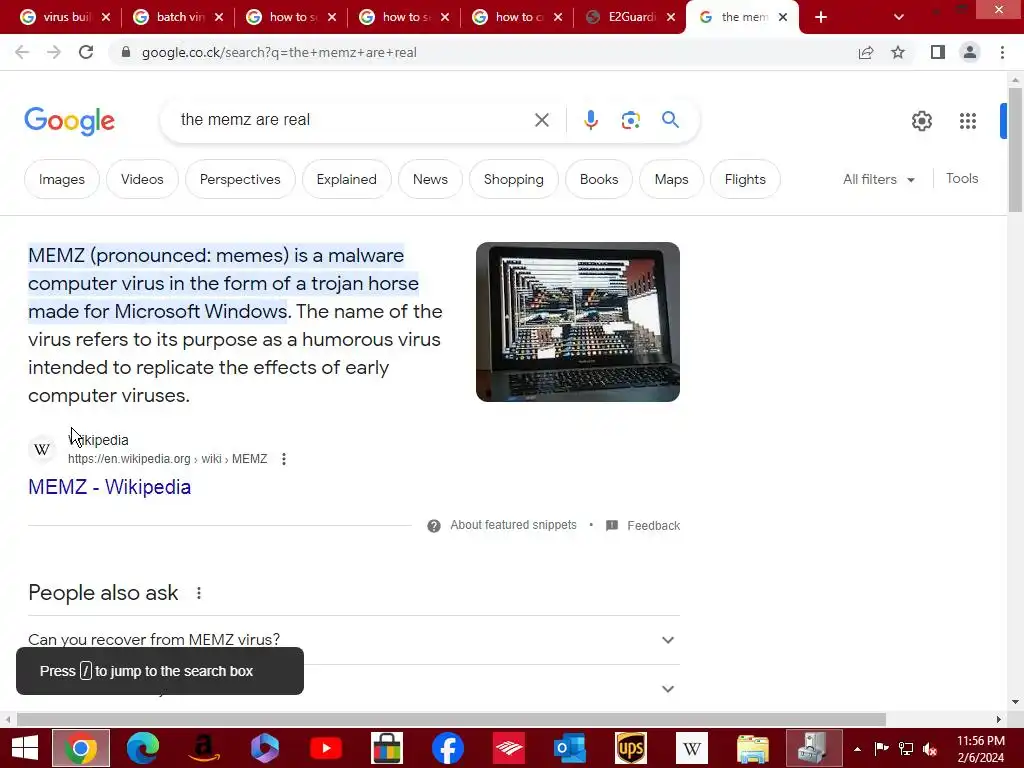
Task: Bookmark this page with star icon
Action: [x=898, y=52]
